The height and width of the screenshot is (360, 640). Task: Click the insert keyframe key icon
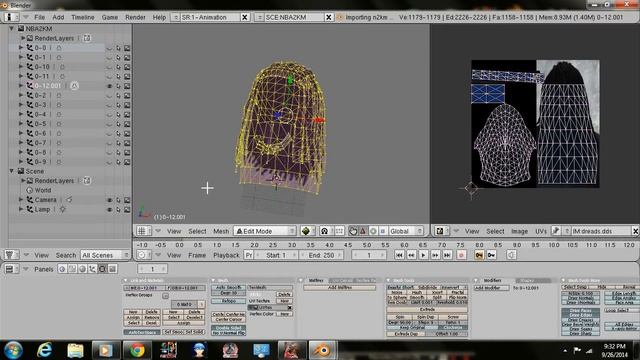coord(479,255)
